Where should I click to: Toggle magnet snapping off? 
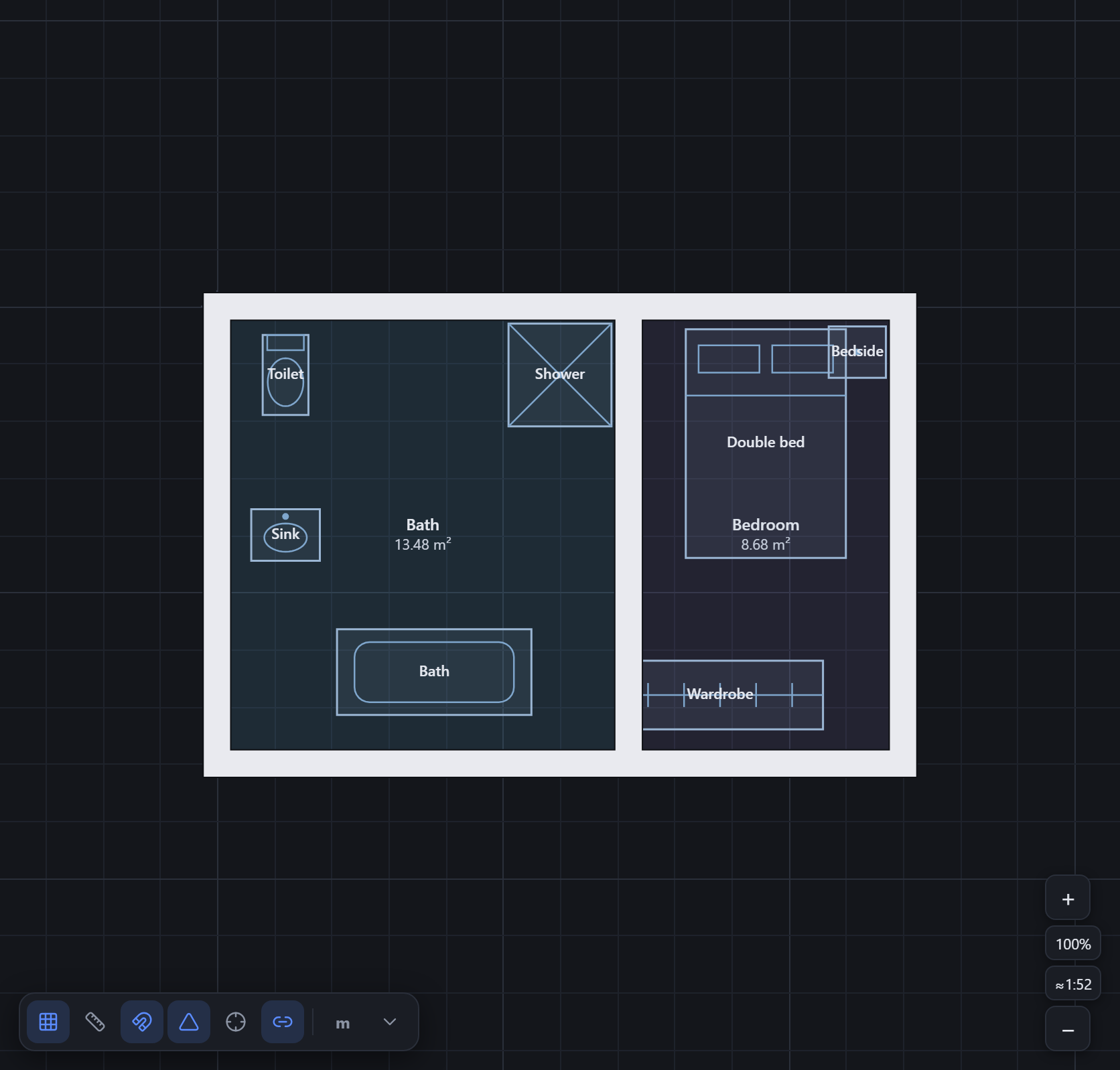pos(142,1022)
